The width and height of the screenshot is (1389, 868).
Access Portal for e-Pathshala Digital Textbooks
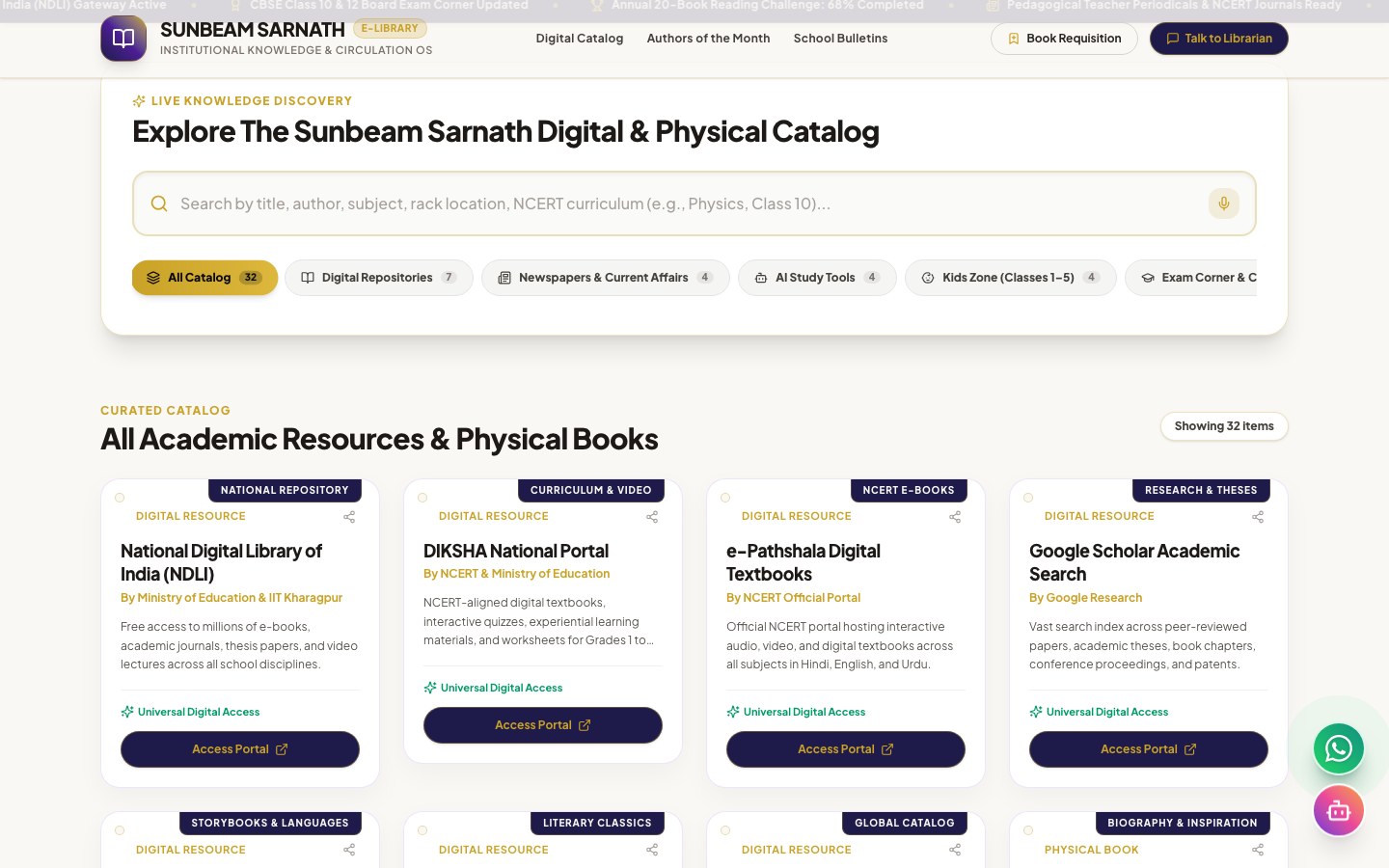(846, 749)
